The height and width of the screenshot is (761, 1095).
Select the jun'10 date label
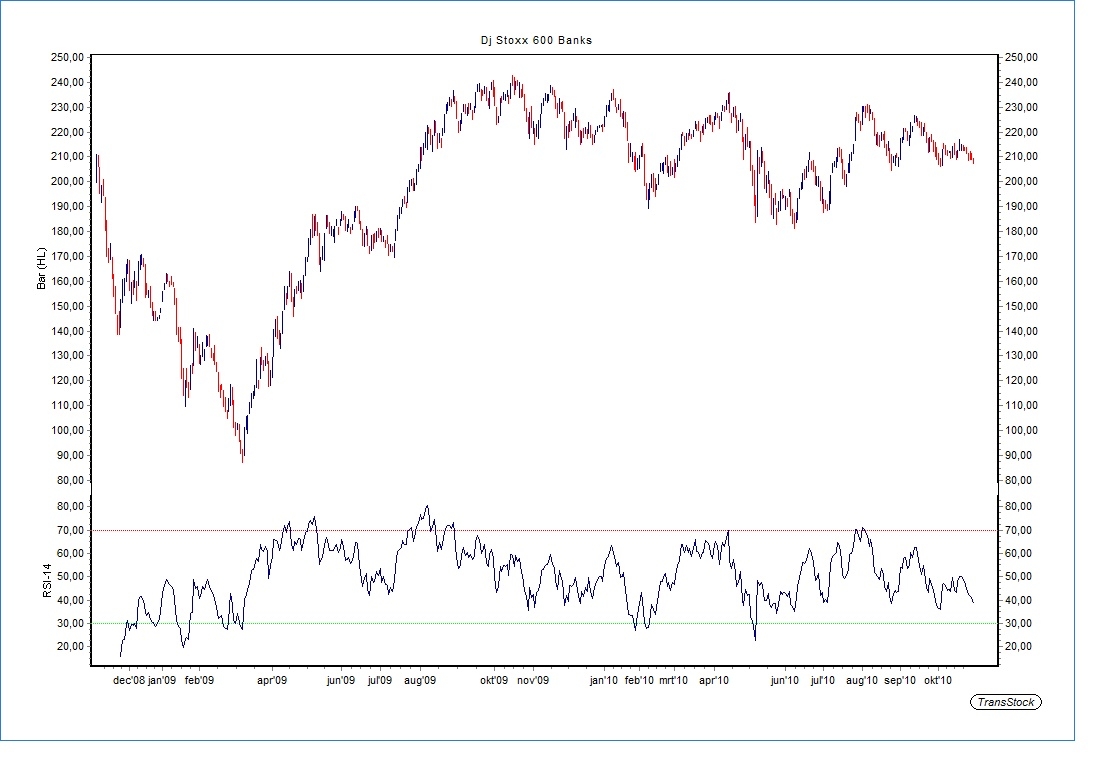(x=783, y=681)
